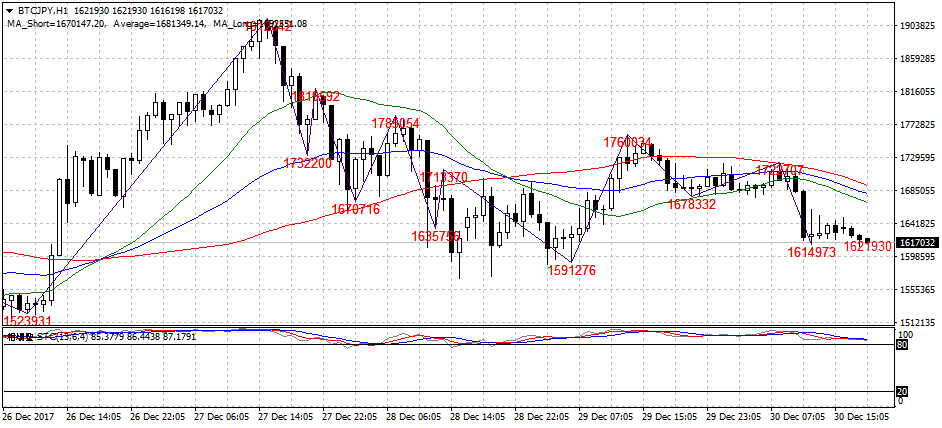Click the 1670716 red price label
942x428 pixels.
click(x=355, y=209)
